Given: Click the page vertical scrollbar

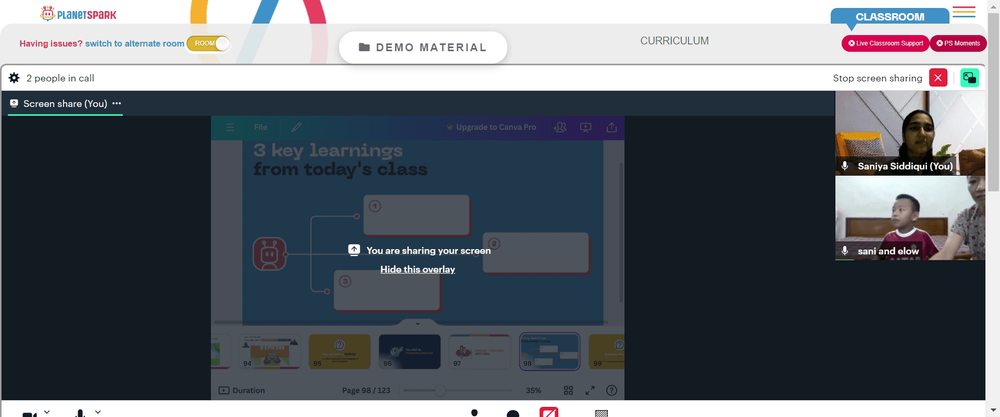Looking at the screenshot, I should (x=994, y=102).
